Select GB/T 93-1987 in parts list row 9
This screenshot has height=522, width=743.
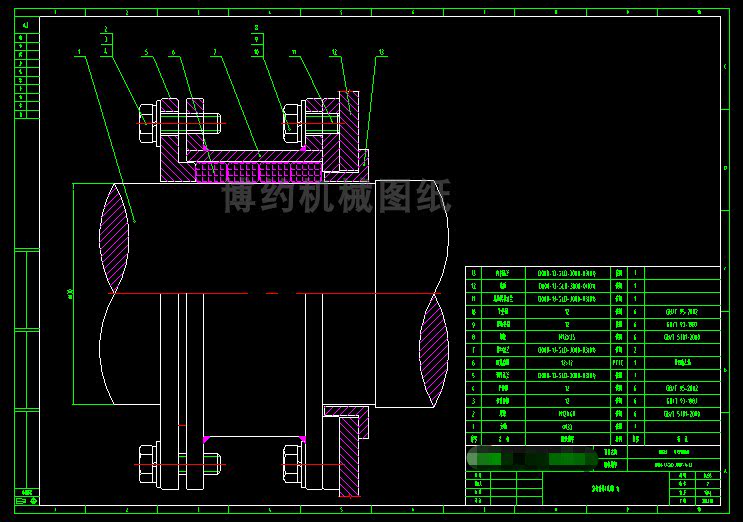681,325
